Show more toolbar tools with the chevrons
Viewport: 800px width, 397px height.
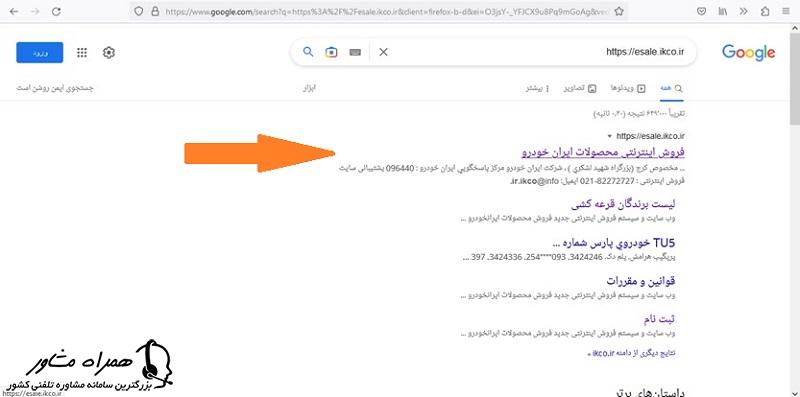[744, 11]
